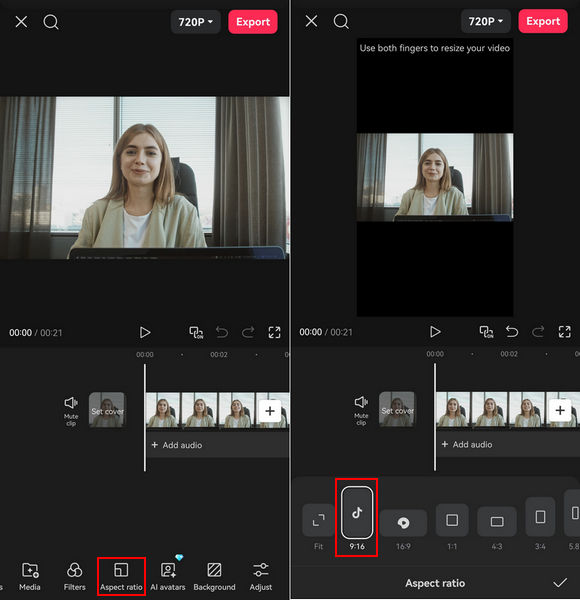Open the AI avatars tool
580x600 pixels.
point(168,576)
